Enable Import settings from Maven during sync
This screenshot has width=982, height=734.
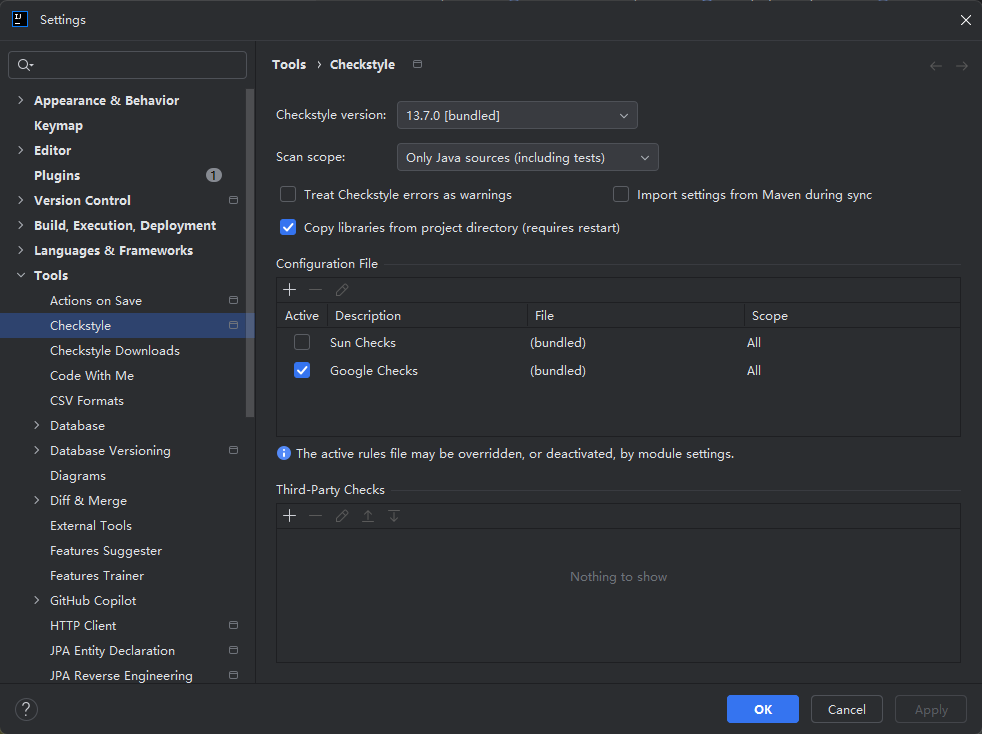click(x=621, y=194)
